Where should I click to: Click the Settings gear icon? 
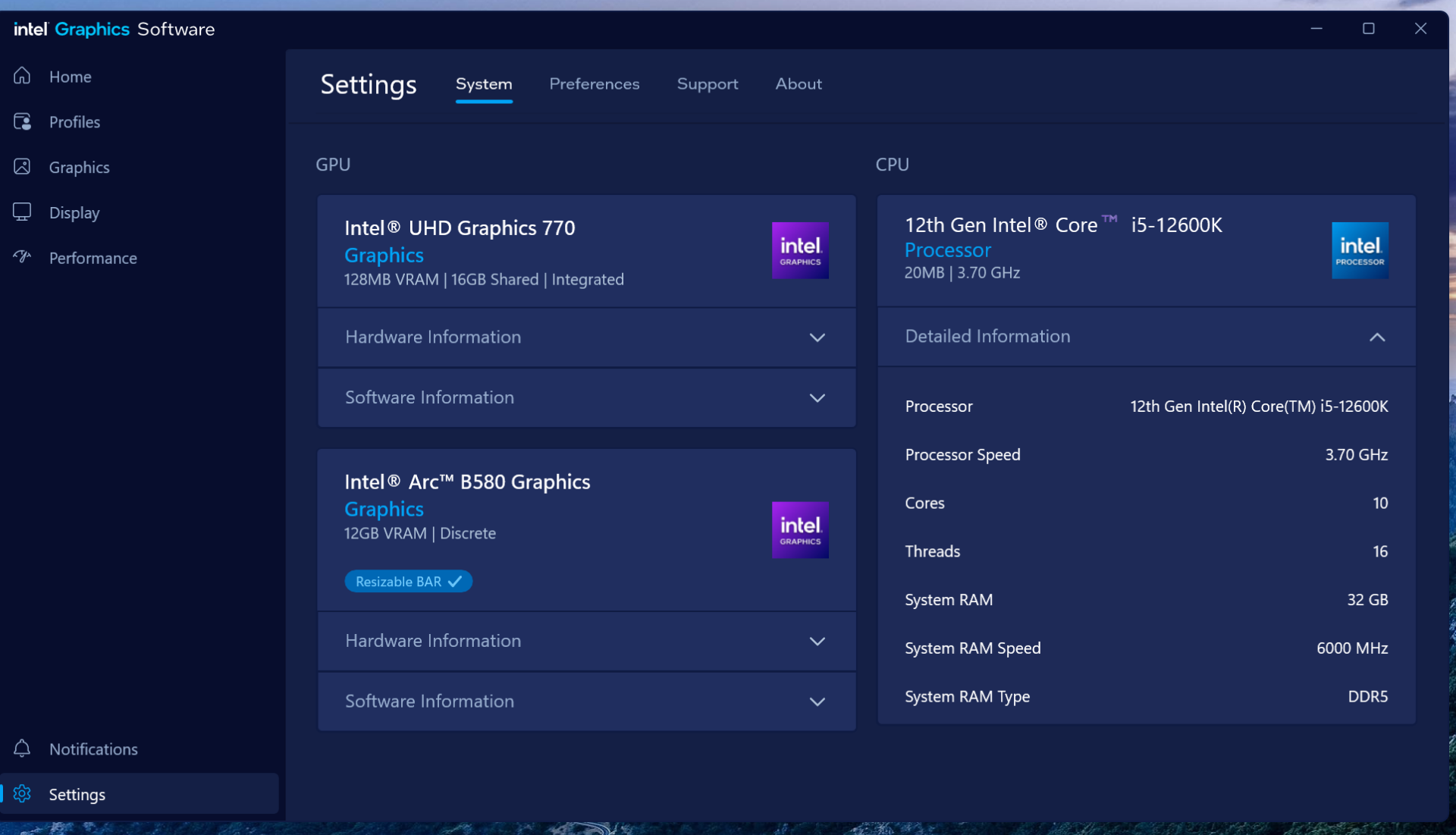coord(22,793)
